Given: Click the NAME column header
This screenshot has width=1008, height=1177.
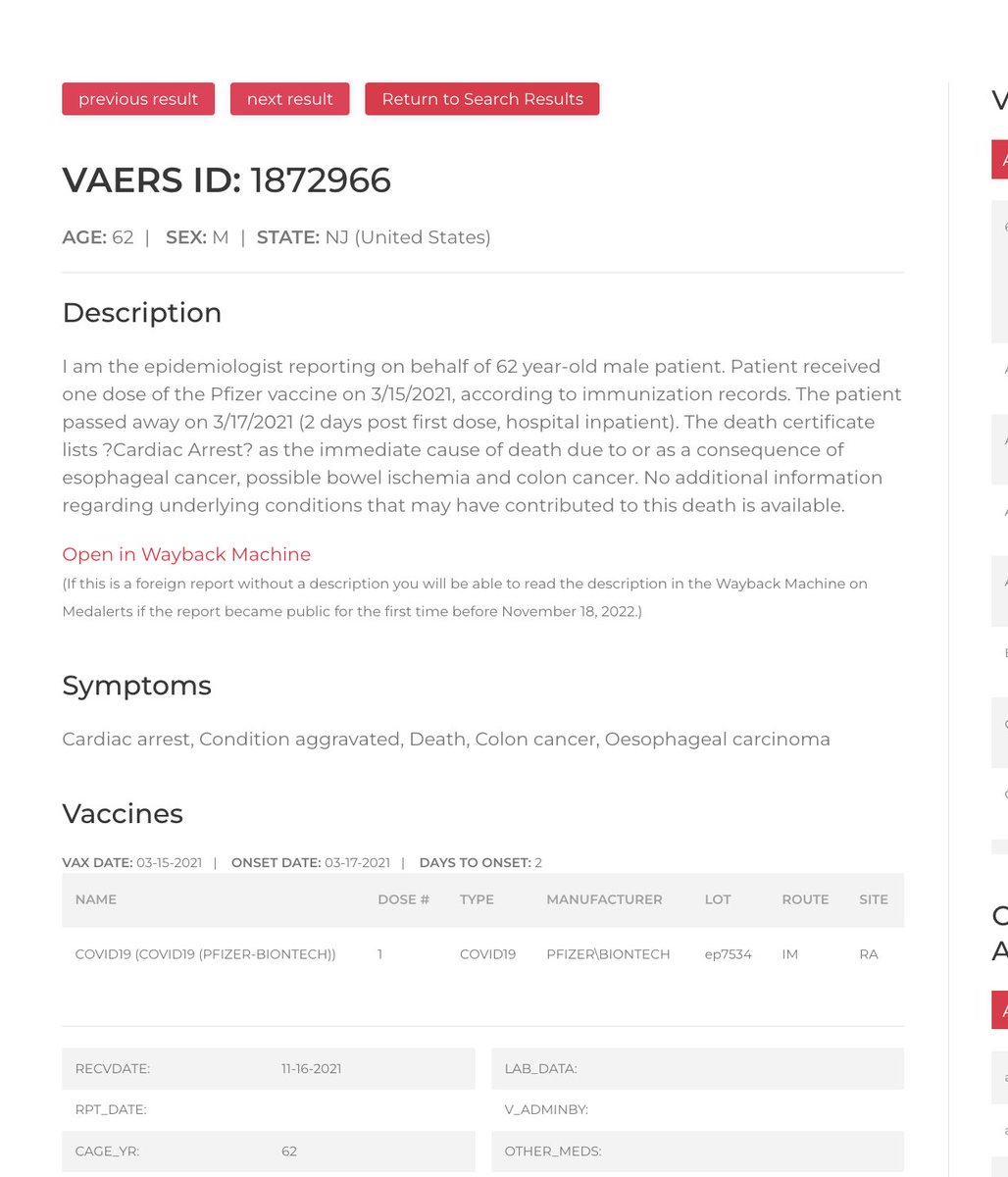Looking at the screenshot, I should pos(96,899).
